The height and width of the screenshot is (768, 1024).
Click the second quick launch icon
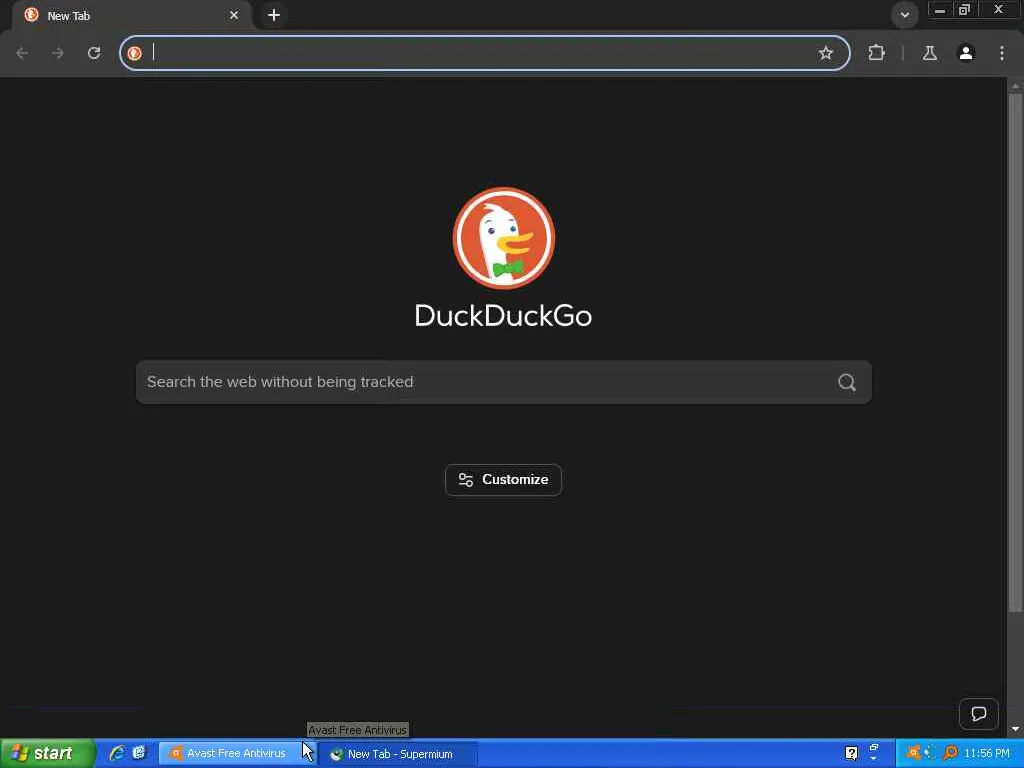pos(139,753)
